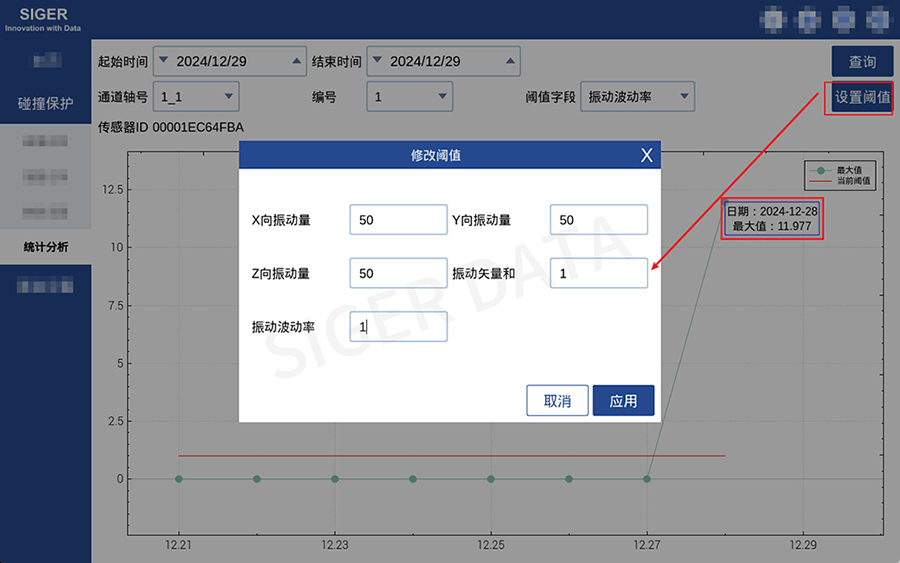900x563 pixels.
Task: Click the 结束时间 down arrow
Action: (377, 60)
